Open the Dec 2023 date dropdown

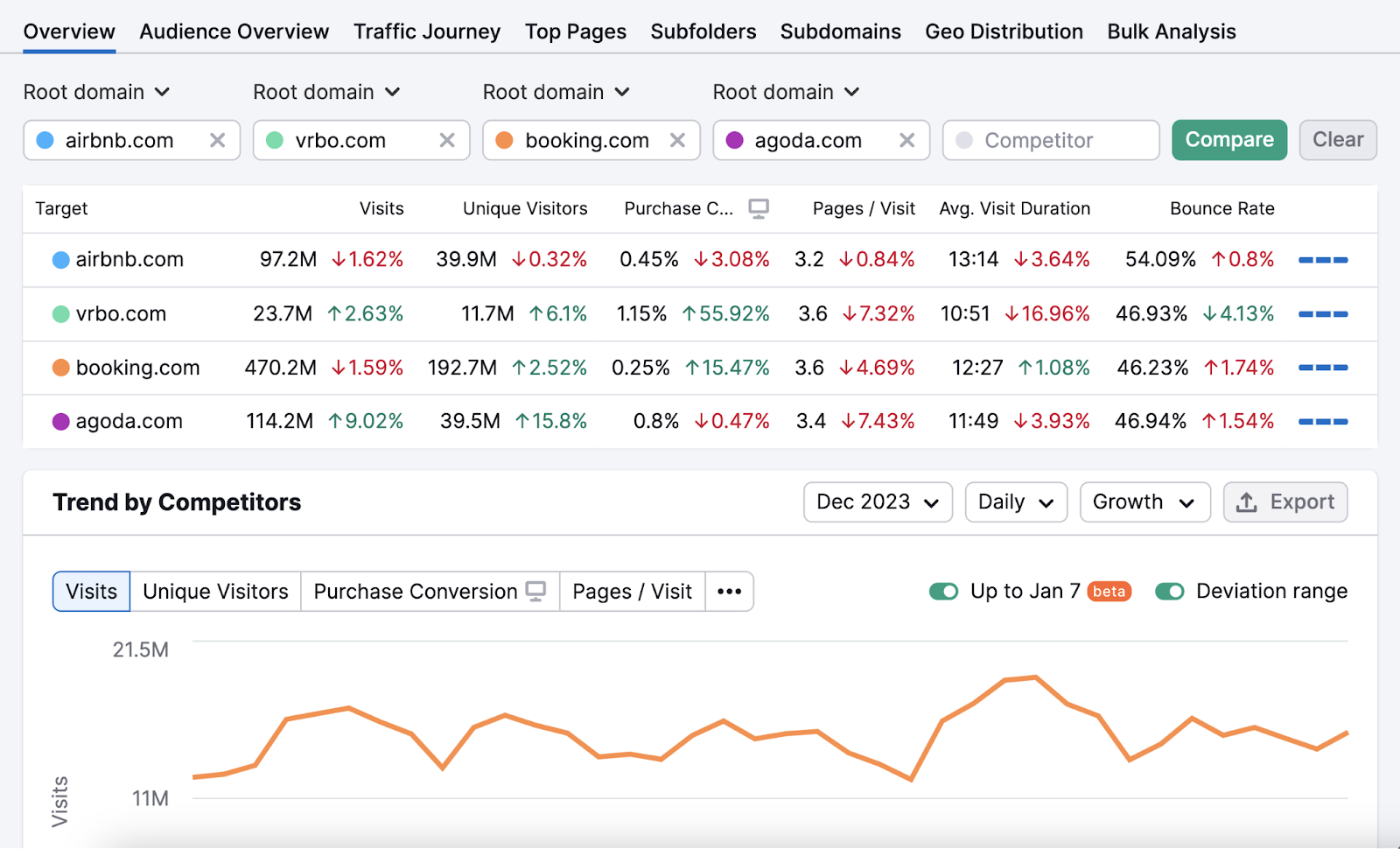click(x=876, y=502)
